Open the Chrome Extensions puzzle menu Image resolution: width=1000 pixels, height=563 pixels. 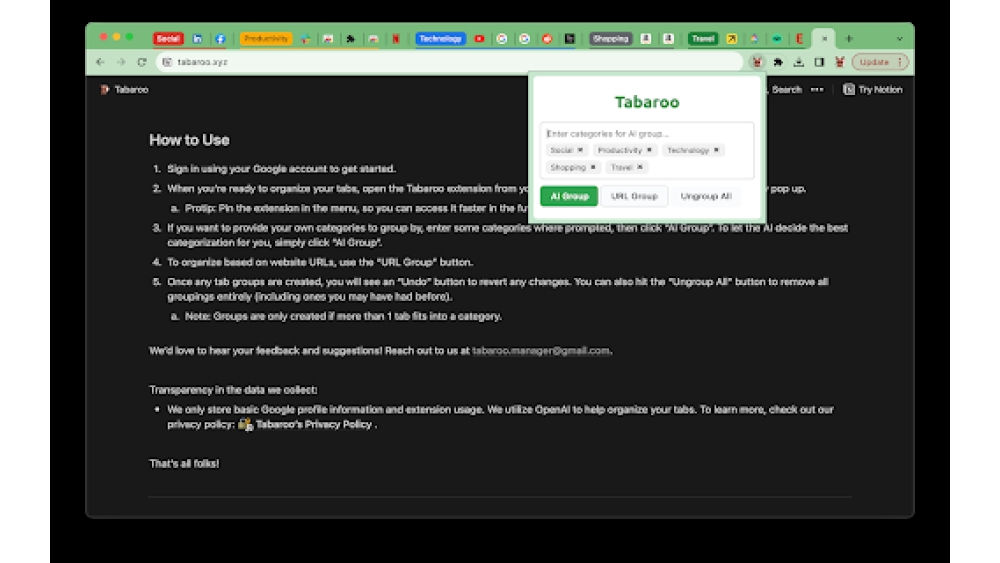778,62
